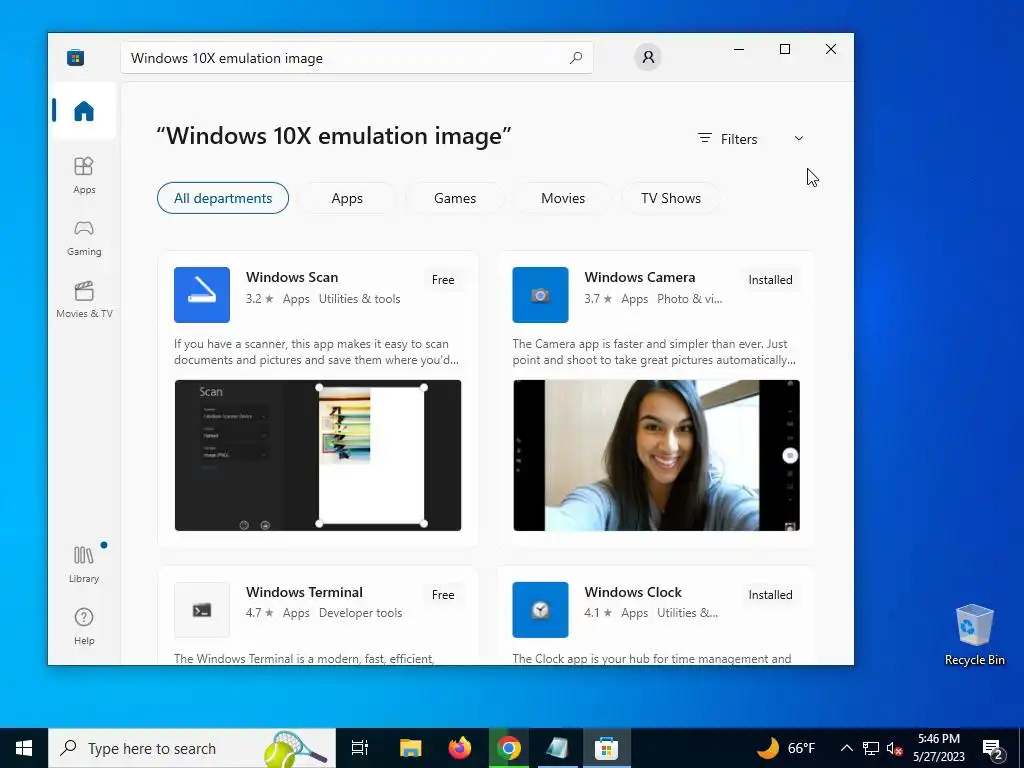The image size is (1024, 768).
Task: Click the muted volume tray icon
Action: tap(893, 748)
